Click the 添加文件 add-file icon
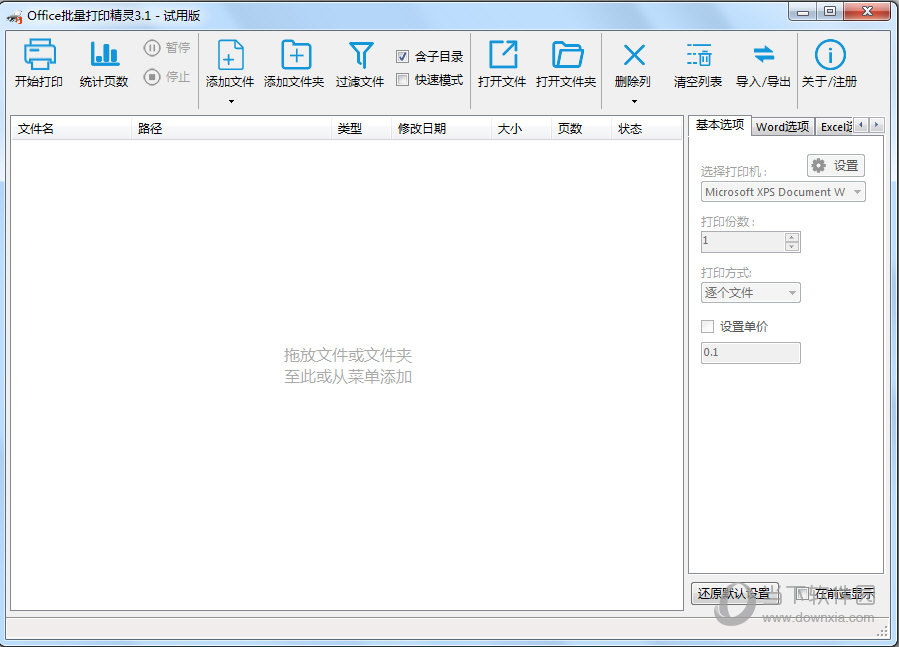The width and height of the screenshot is (899, 647). tap(230, 54)
